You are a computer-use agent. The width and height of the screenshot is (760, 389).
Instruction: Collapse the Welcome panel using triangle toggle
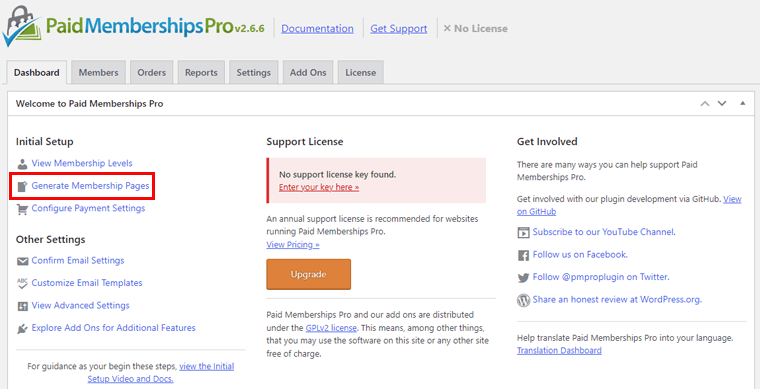743,103
